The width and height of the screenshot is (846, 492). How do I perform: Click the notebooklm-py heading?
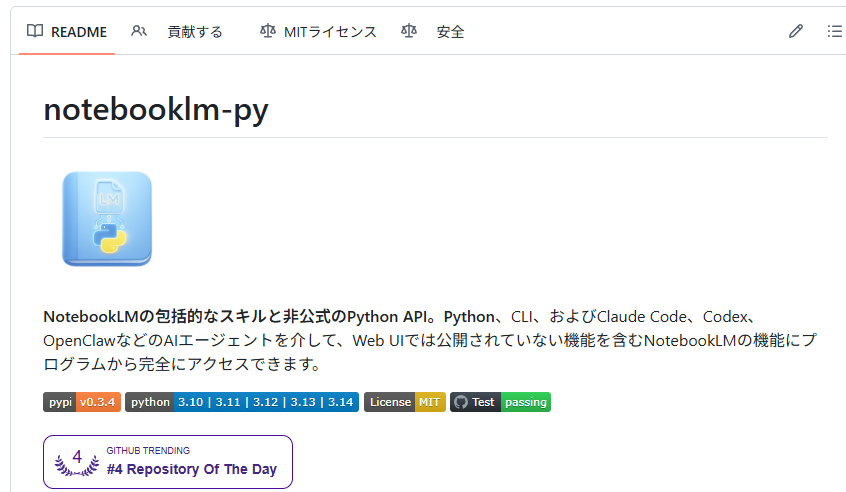point(156,110)
